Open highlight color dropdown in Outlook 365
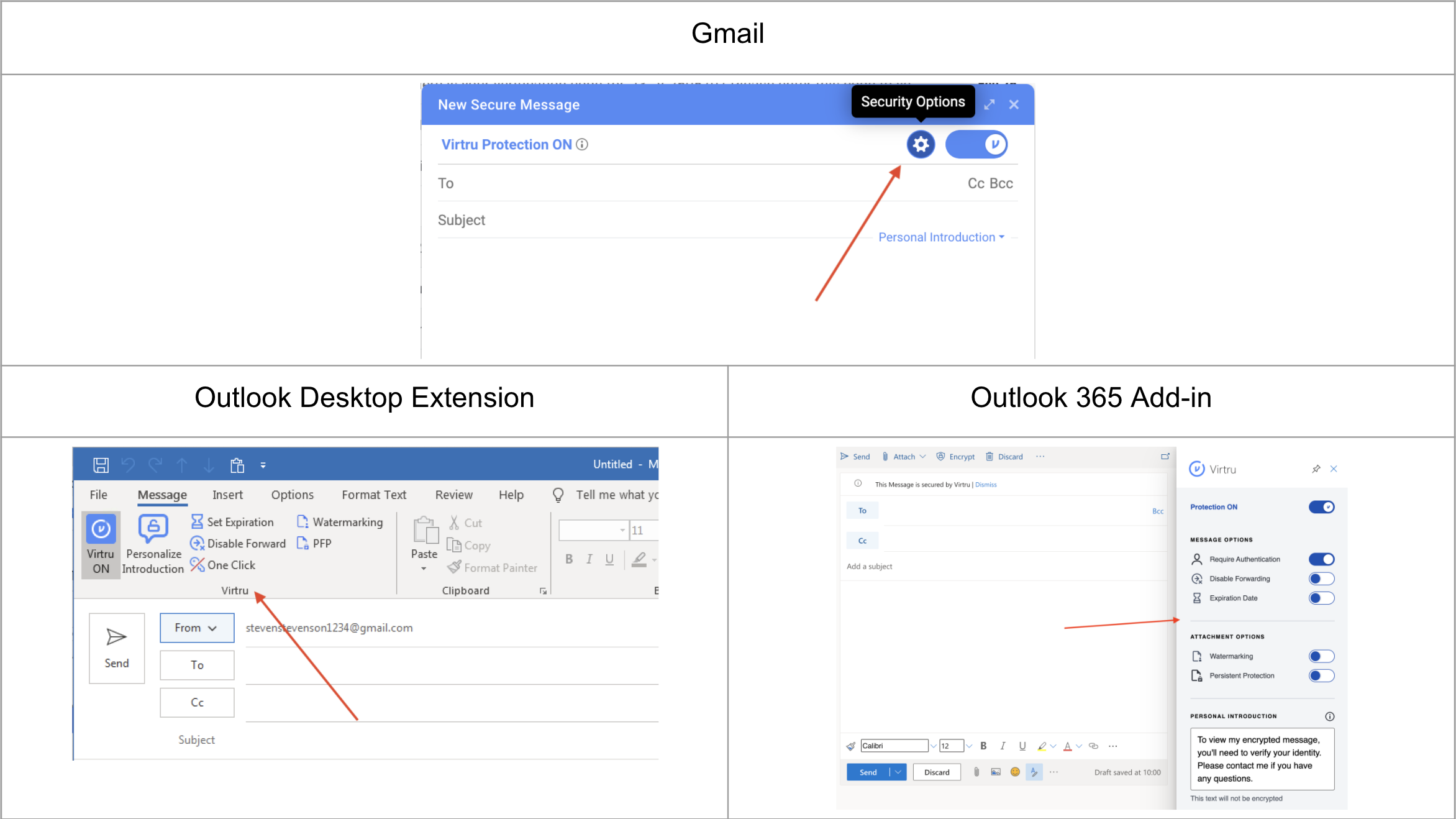Viewport: 1456px width, 819px height. [x=1053, y=746]
